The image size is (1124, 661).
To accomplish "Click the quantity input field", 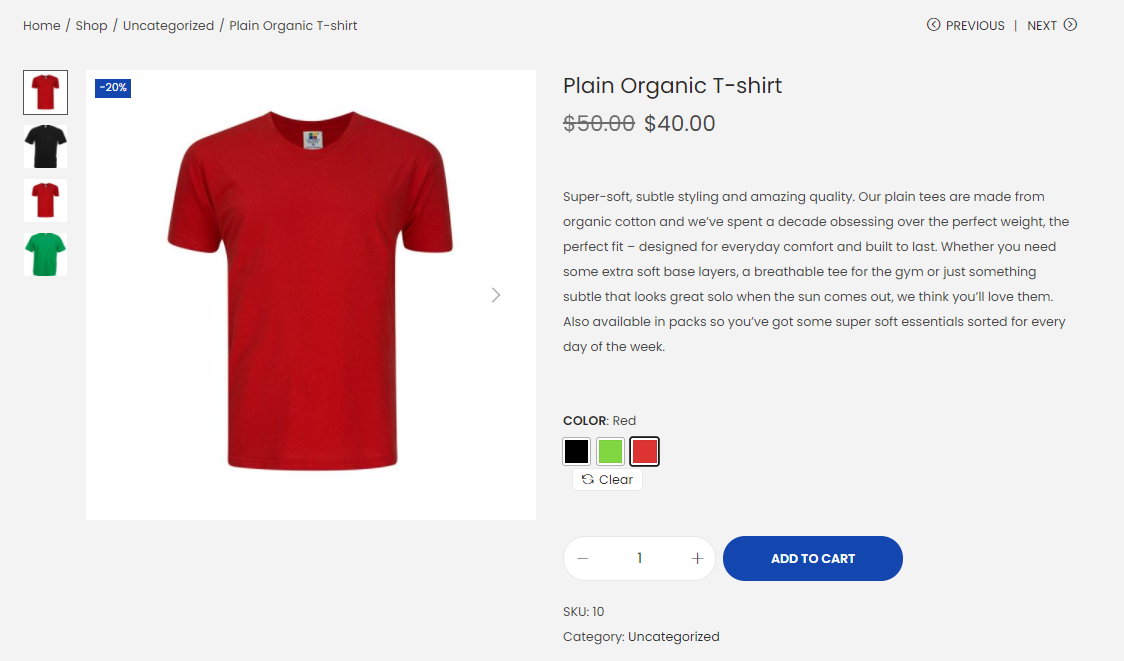I will (x=639, y=558).
